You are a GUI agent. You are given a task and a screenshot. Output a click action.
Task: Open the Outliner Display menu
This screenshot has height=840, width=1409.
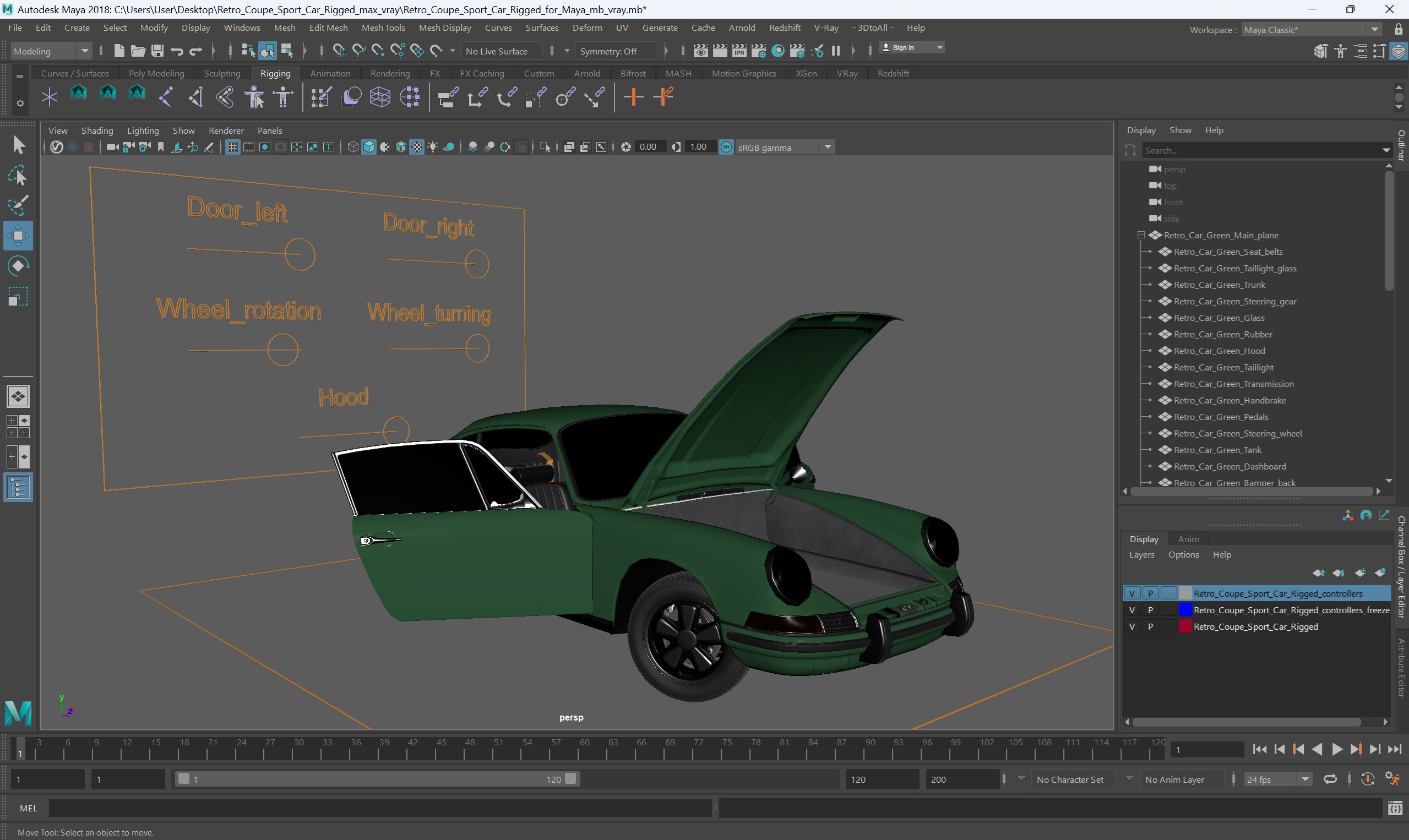[1141, 130]
